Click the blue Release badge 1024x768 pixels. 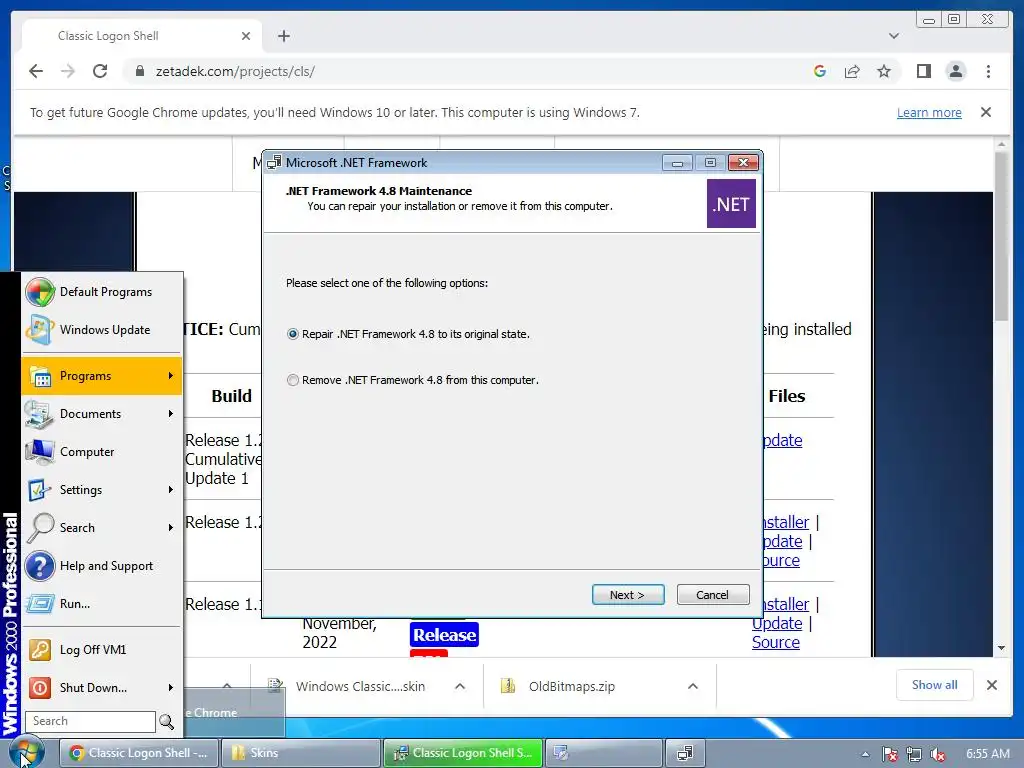[444, 635]
